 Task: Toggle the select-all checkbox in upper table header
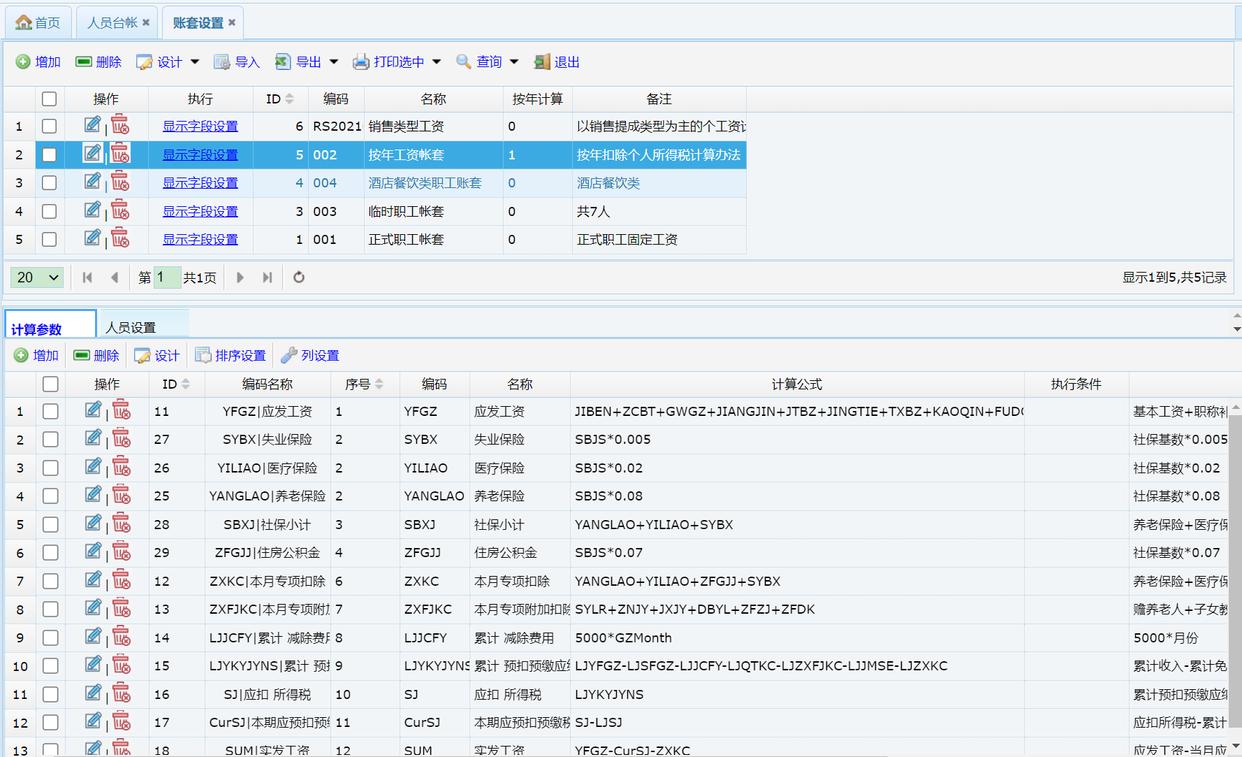coord(49,99)
